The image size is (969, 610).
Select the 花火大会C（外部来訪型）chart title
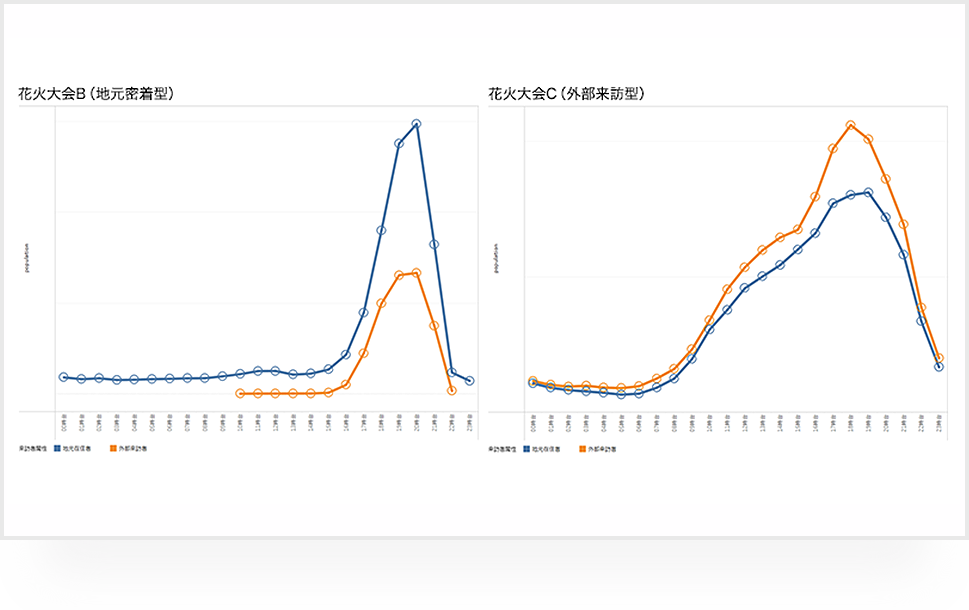pos(565,93)
